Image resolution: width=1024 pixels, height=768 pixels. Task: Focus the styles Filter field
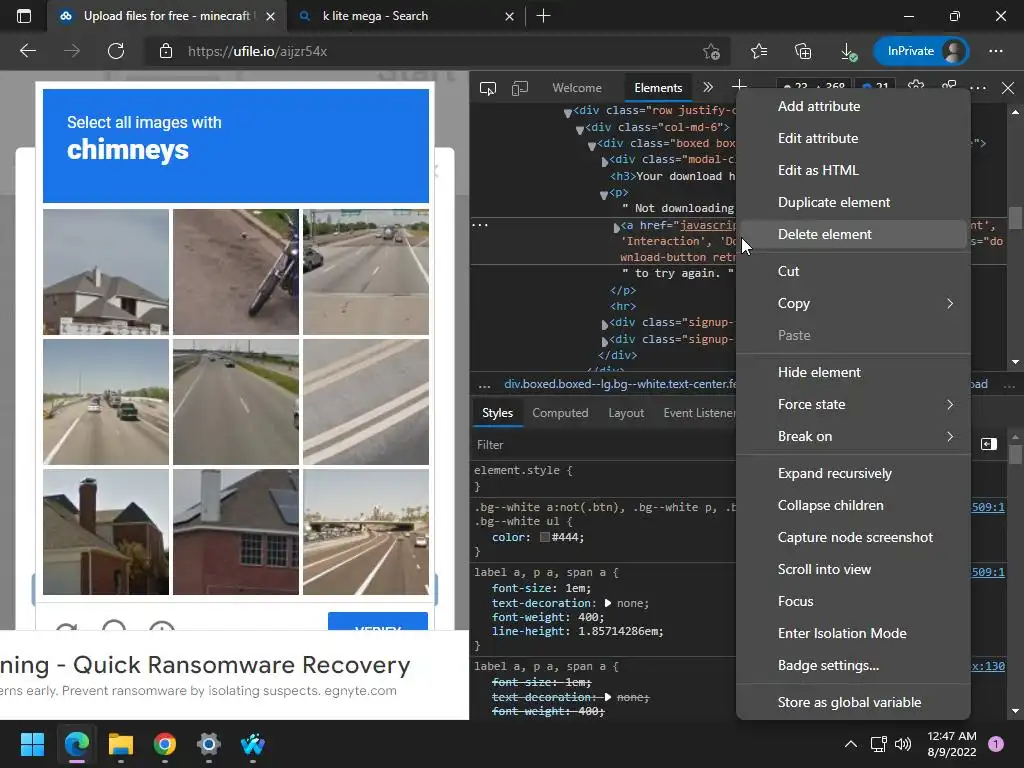pyautogui.click(x=604, y=445)
